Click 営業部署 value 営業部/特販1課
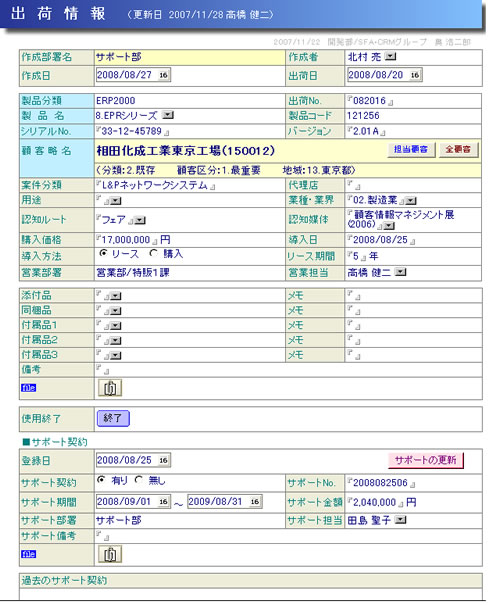Image resolution: width=500 pixels, height=605 pixels. click(x=133, y=273)
